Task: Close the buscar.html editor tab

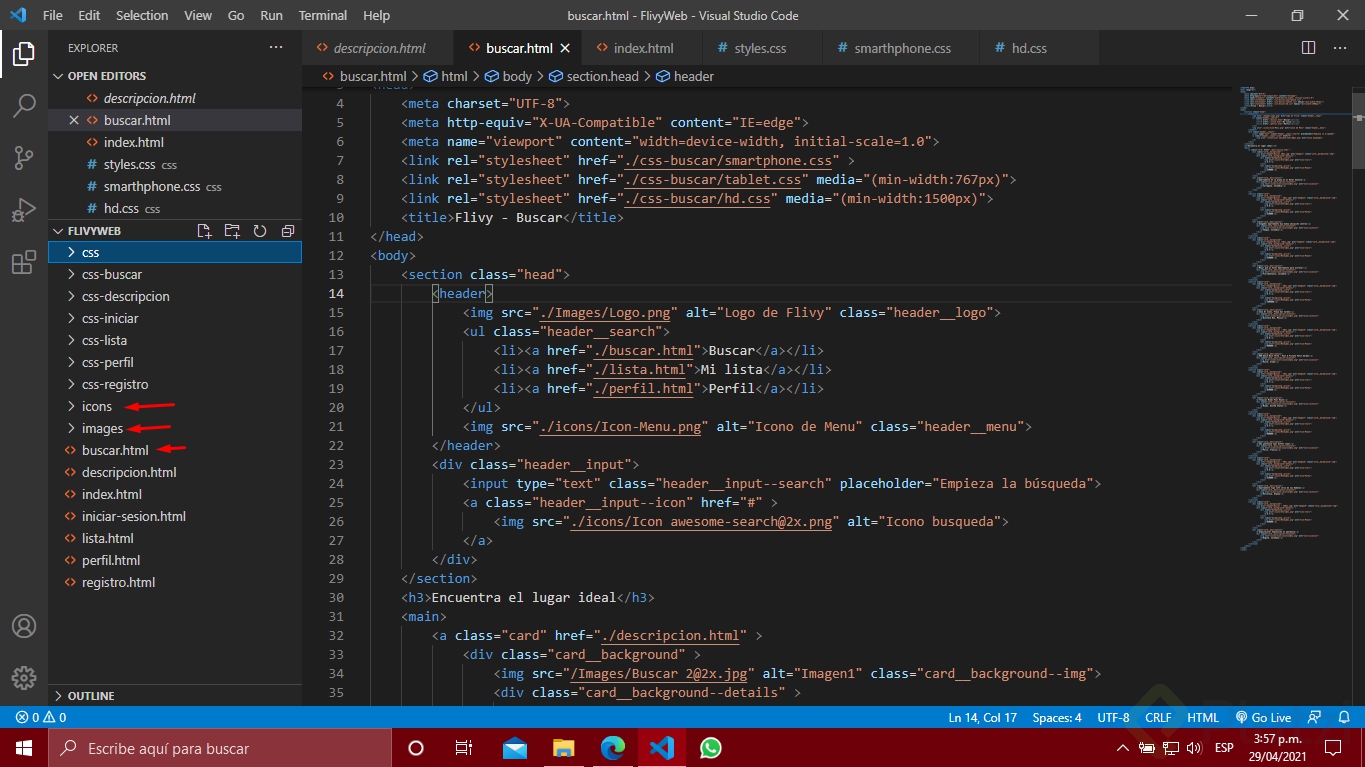Action: [565, 48]
